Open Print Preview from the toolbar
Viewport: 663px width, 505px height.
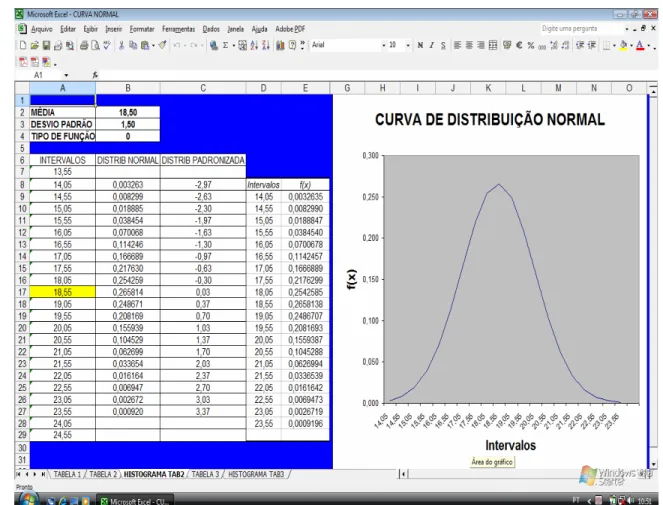pyautogui.click(x=96, y=45)
